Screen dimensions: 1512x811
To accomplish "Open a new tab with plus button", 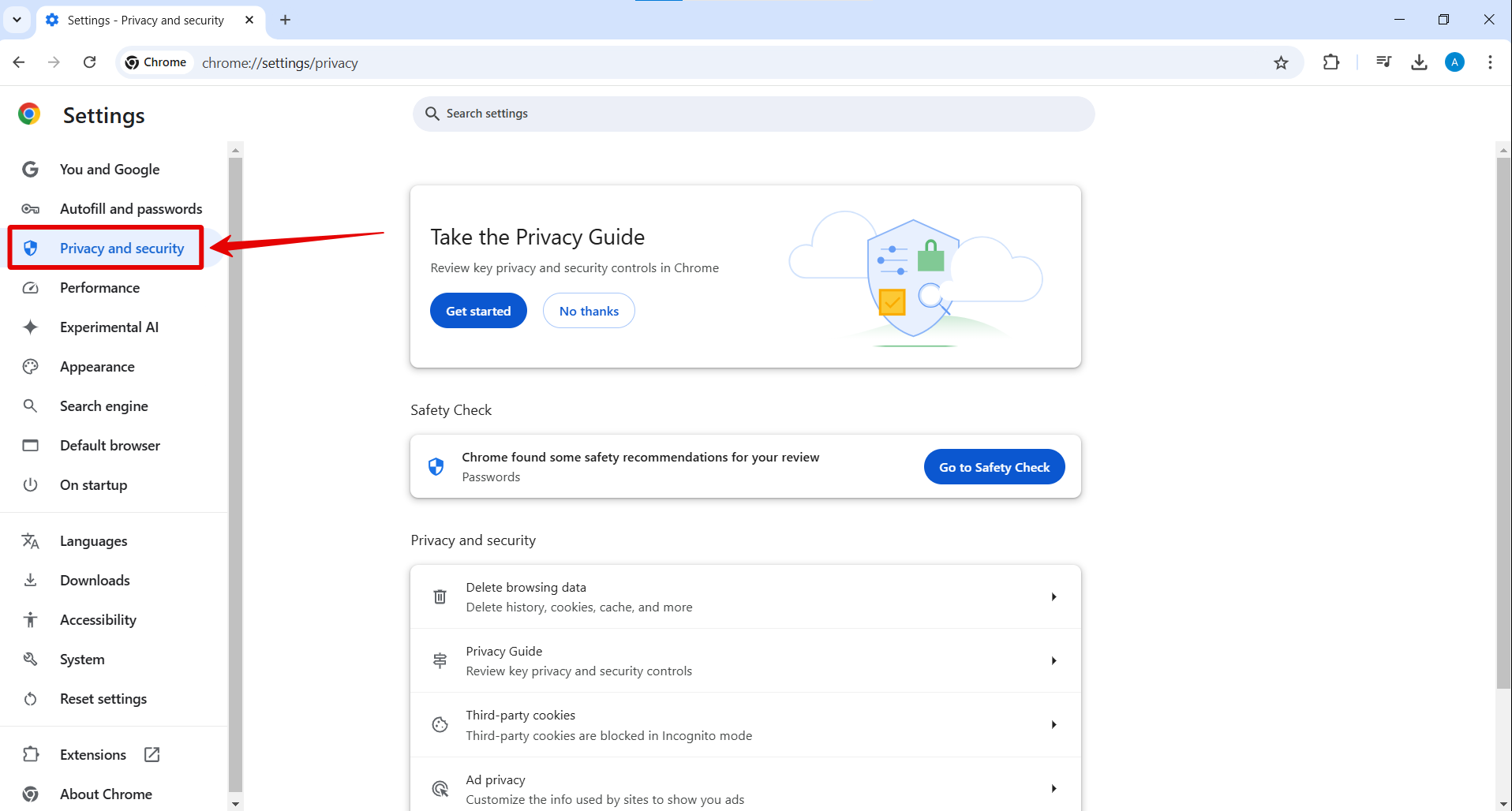I will (x=286, y=20).
